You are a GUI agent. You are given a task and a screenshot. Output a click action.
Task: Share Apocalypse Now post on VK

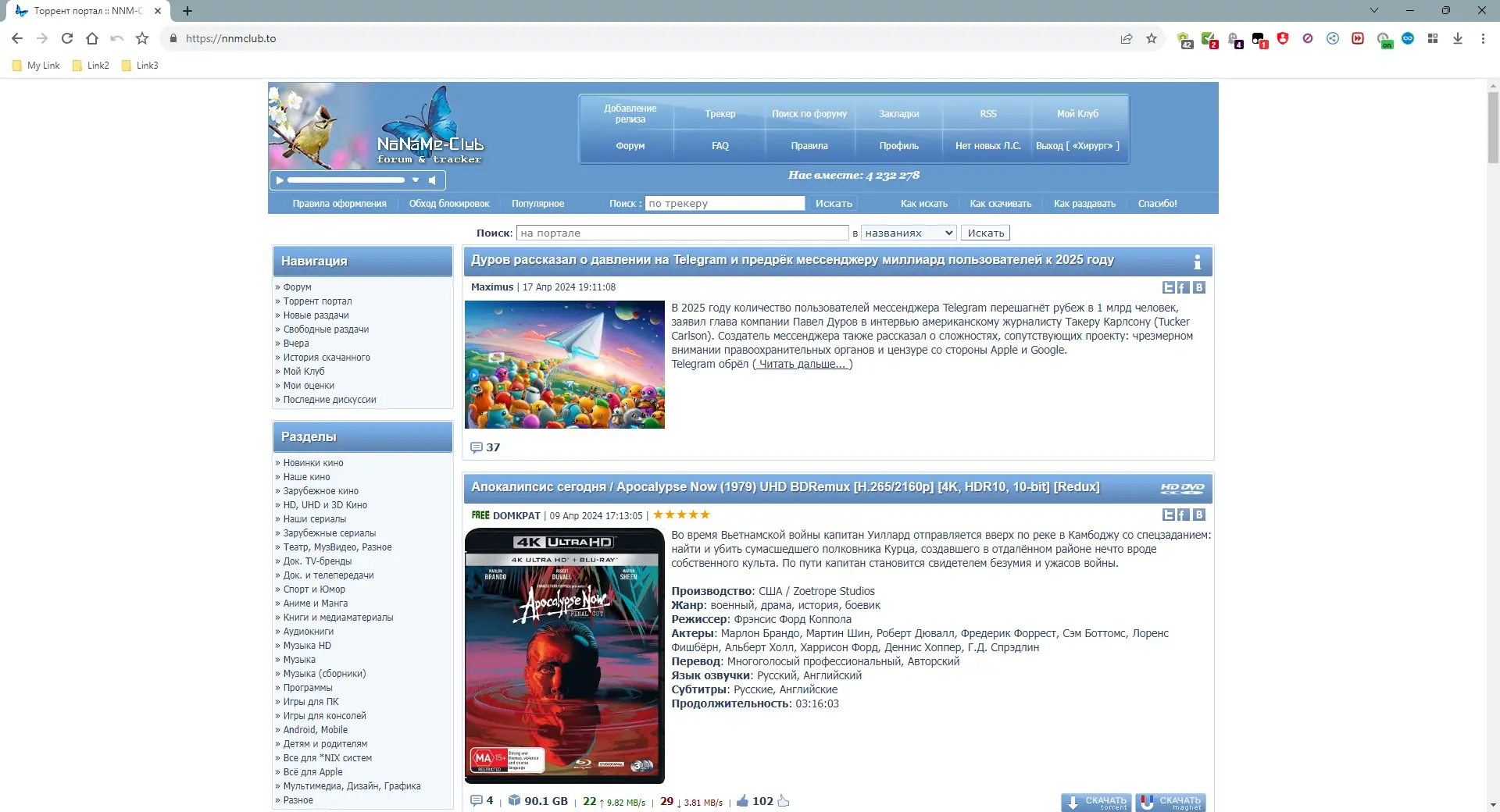pos(1199,515)
